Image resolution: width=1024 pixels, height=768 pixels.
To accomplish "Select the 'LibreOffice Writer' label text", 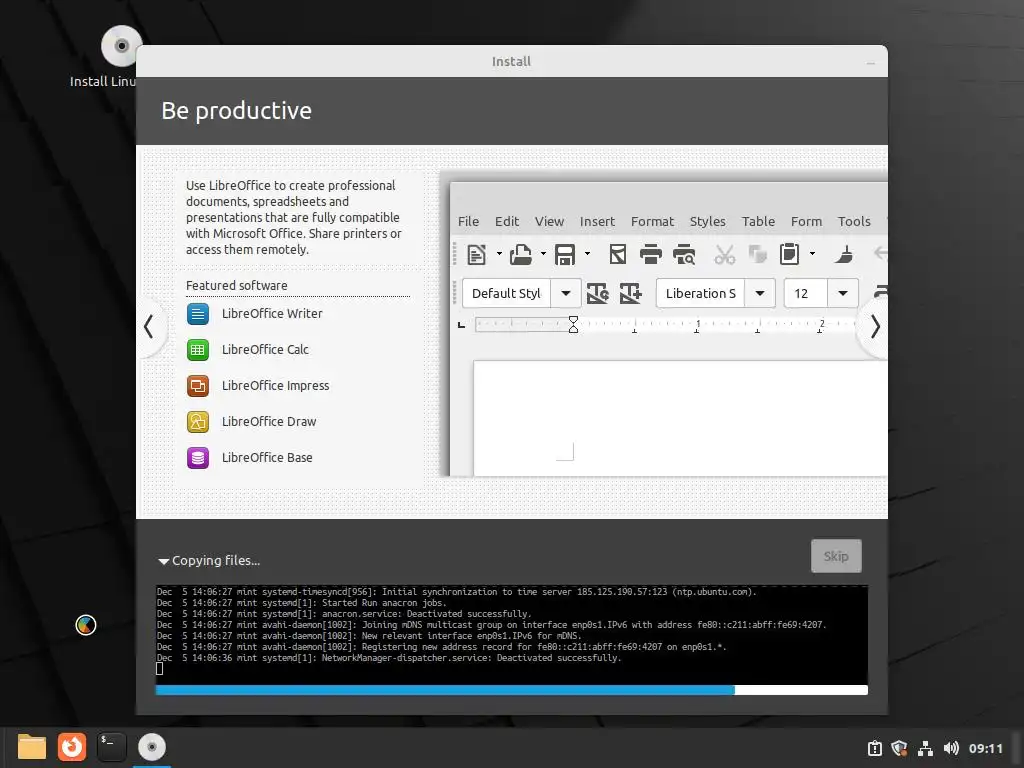I will point(272,313).
